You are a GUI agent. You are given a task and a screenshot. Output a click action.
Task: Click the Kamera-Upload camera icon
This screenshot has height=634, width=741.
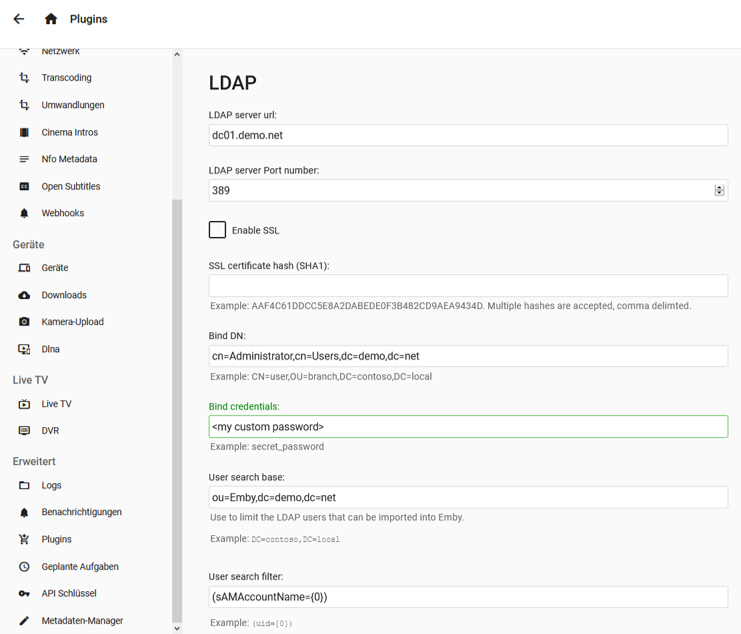click(x=24, y=322)
